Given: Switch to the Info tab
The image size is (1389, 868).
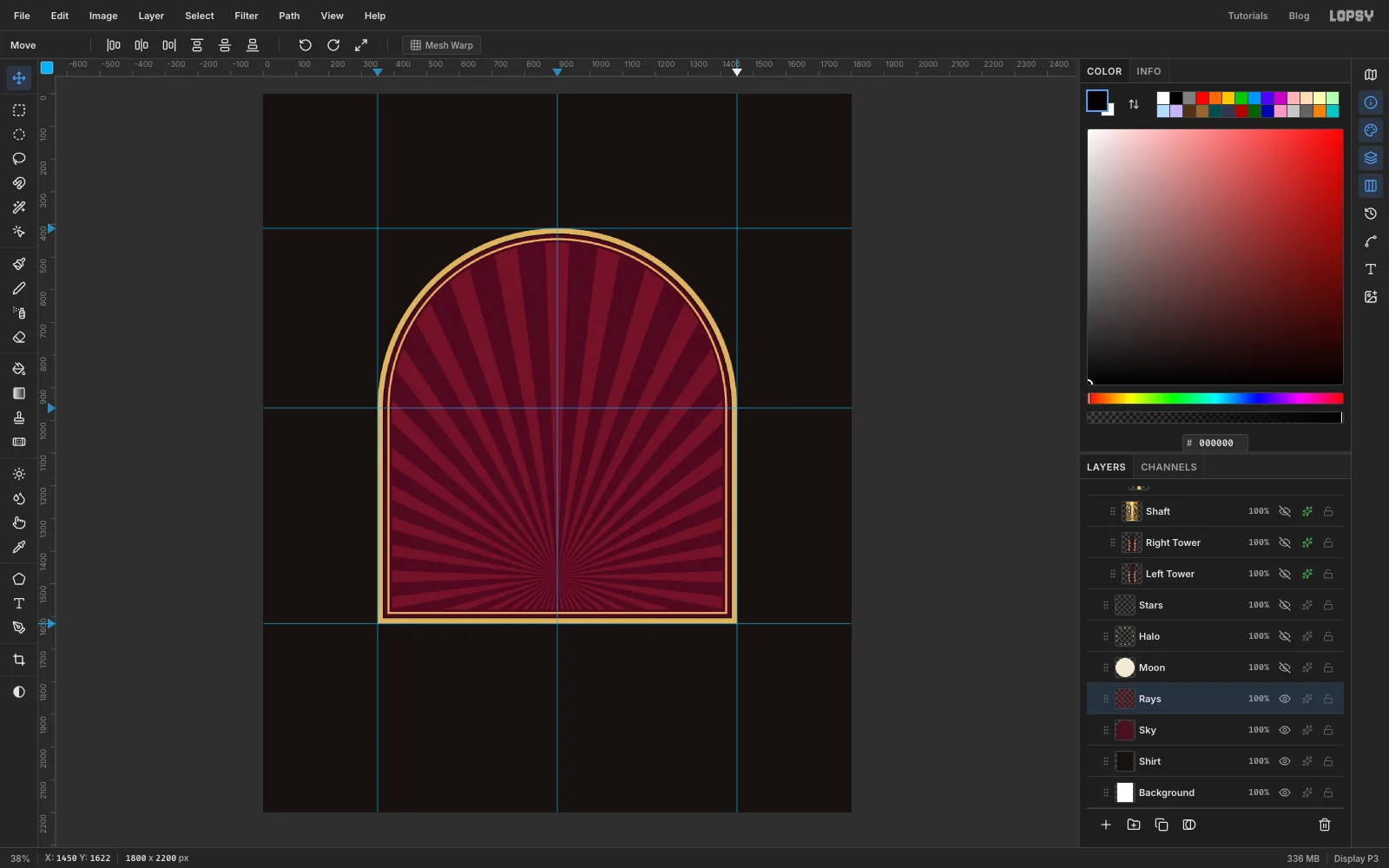Looking at the screenshot, I should point(1149,71).
